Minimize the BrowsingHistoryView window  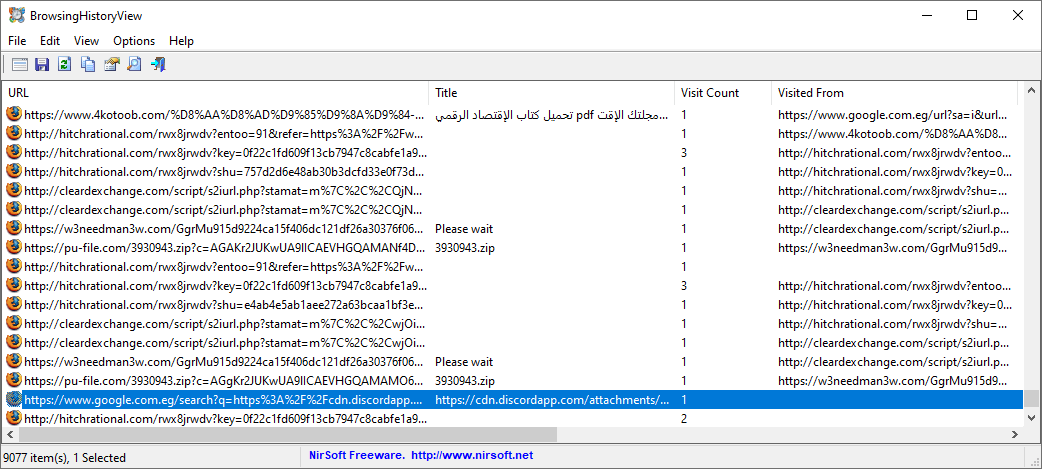pyautogui.click(x=926, y=15)
